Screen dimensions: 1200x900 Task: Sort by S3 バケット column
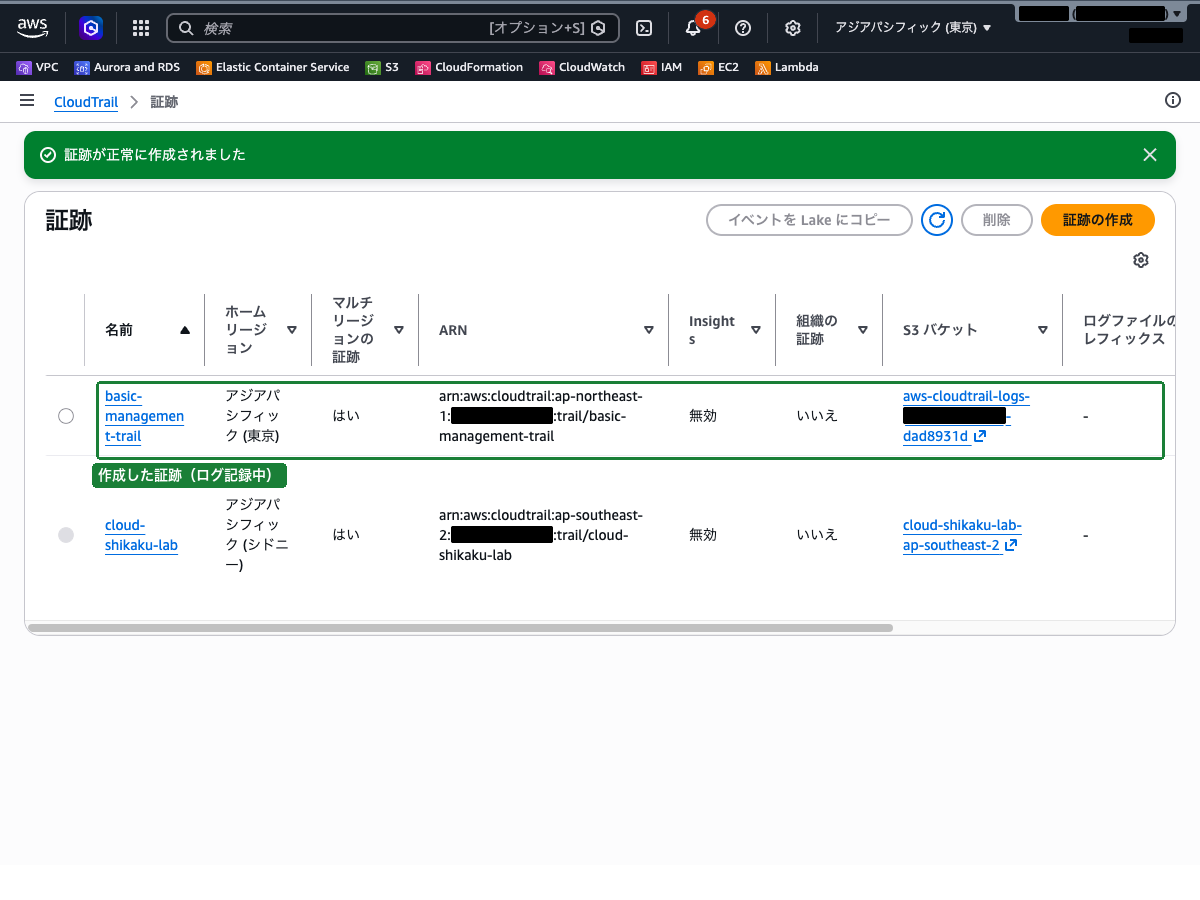tap(1043, 330)
